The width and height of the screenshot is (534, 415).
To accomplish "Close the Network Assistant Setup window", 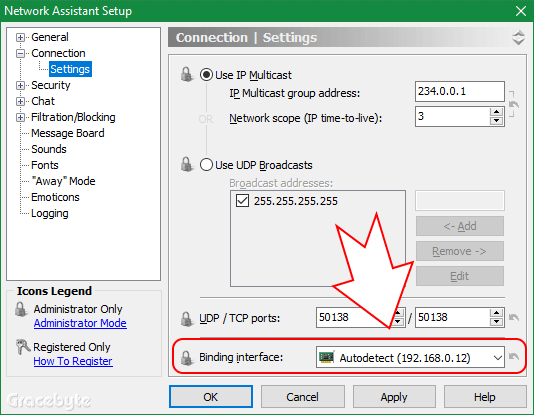I will coord(521,11).
